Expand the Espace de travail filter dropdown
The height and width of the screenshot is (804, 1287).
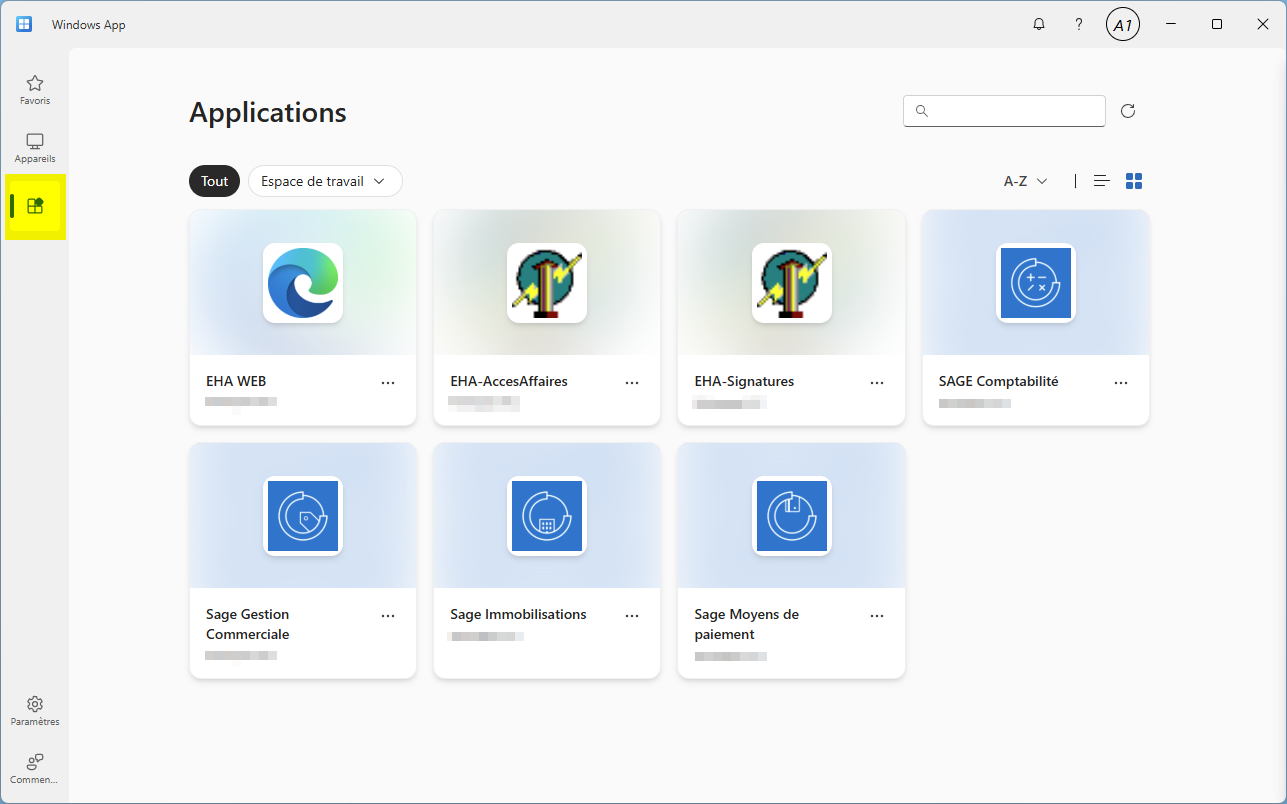coord(325,181)
